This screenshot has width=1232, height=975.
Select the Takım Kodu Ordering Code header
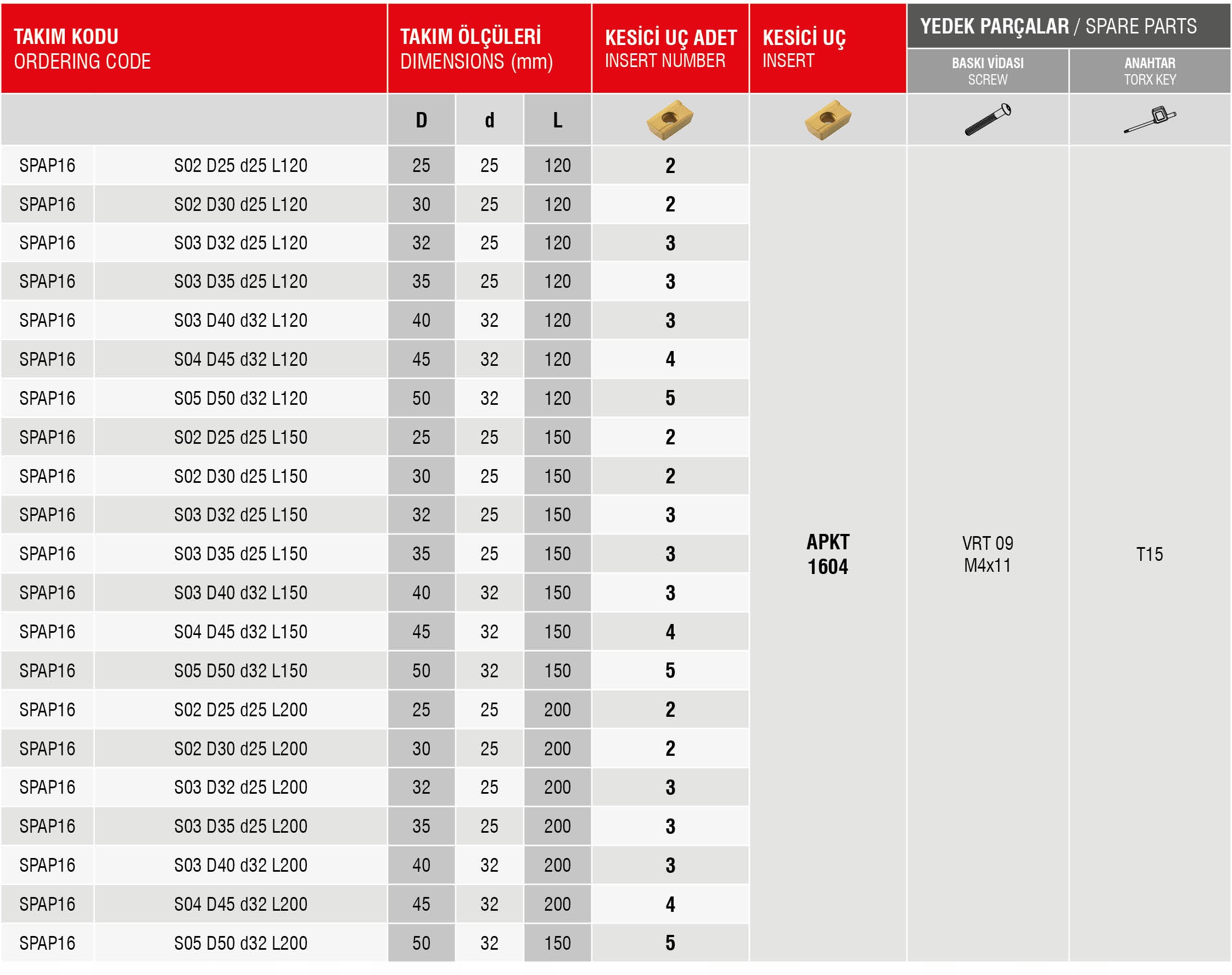coord(83,49)
